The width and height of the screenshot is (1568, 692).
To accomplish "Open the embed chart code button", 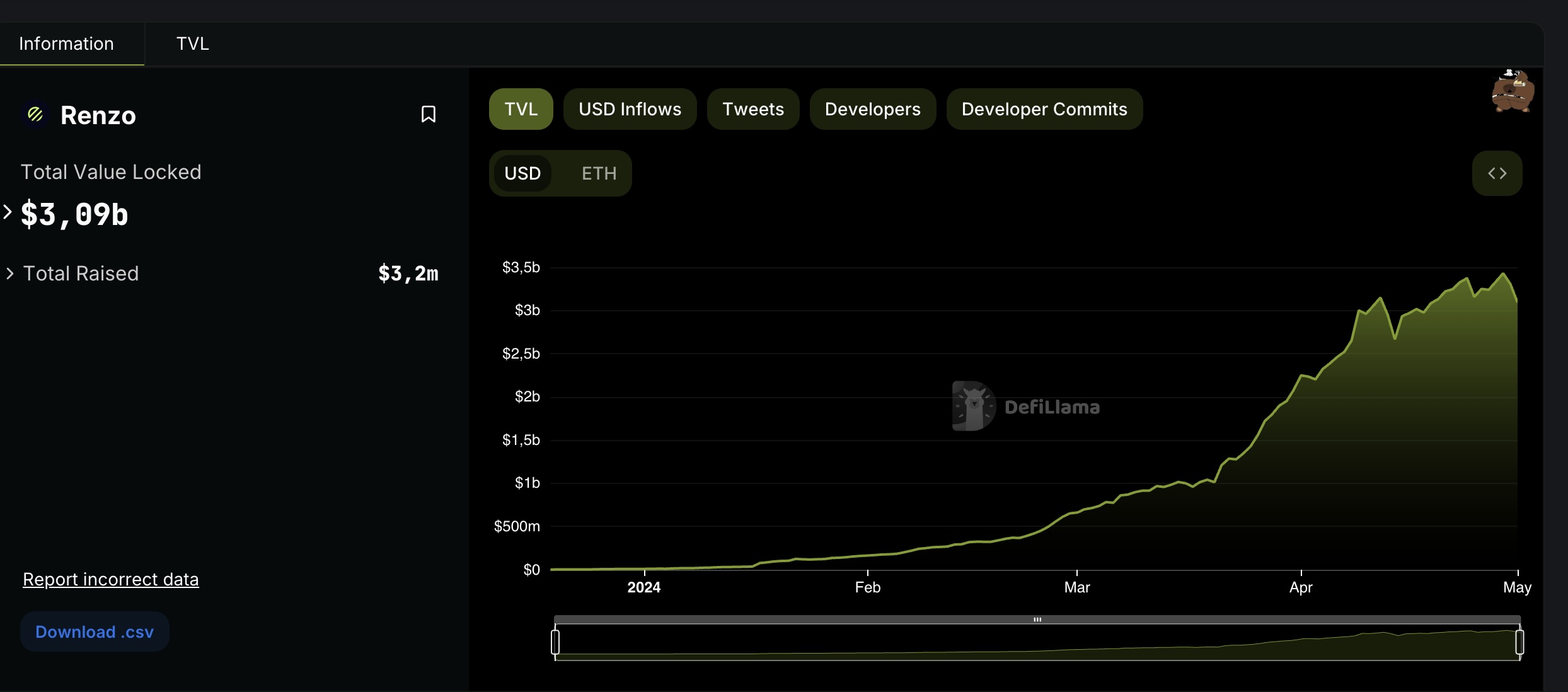I will (1497, 173).
